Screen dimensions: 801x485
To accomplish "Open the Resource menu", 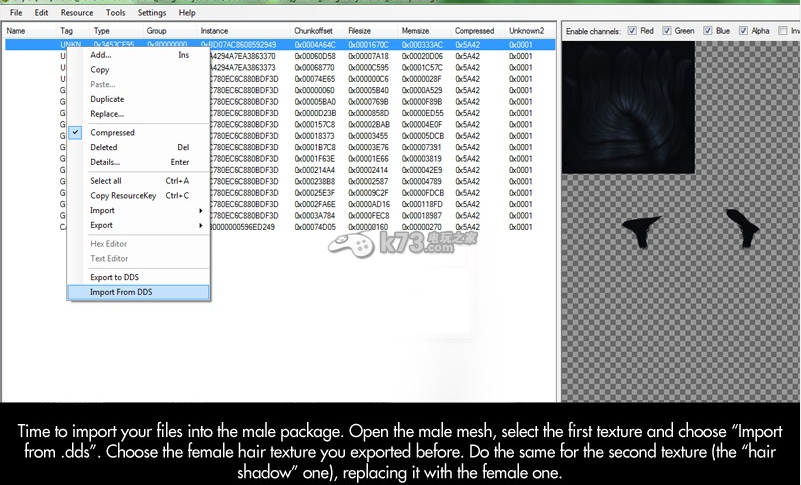I will [76, 13].
